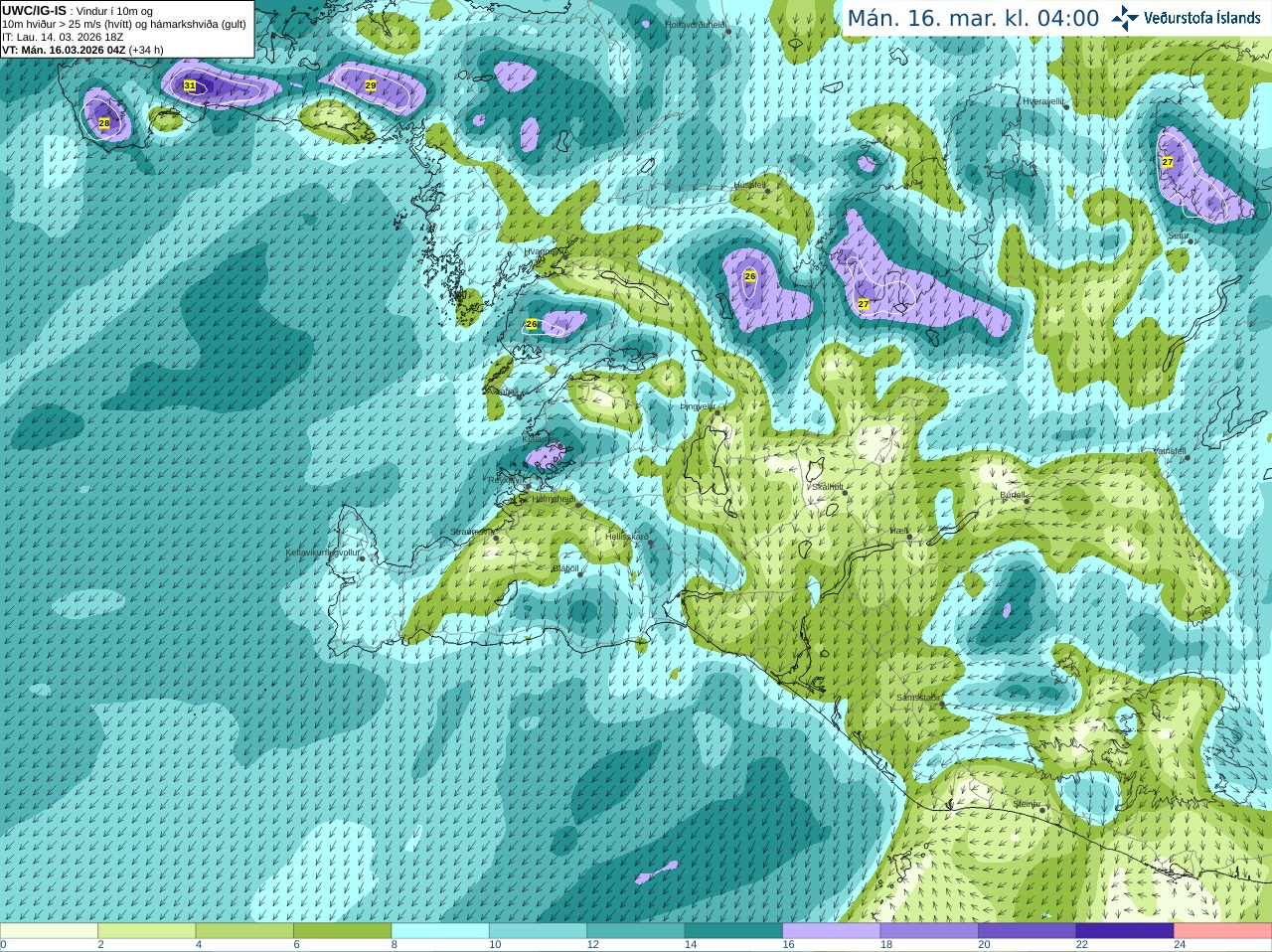Click the Búrfell station label
The image size is (1272, 952).
coord(1013,495)
